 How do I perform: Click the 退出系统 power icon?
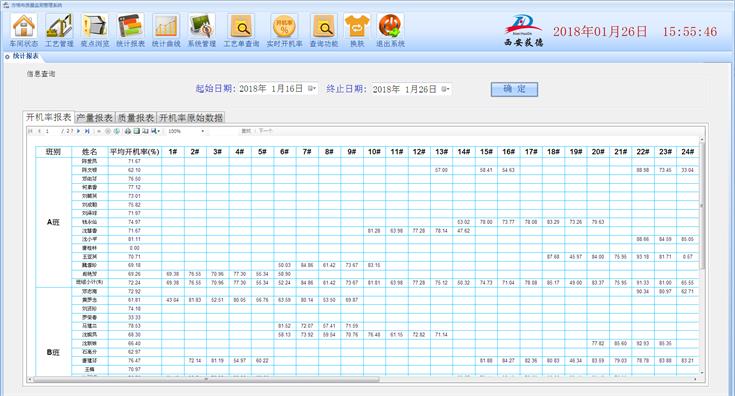click(390, 30)
